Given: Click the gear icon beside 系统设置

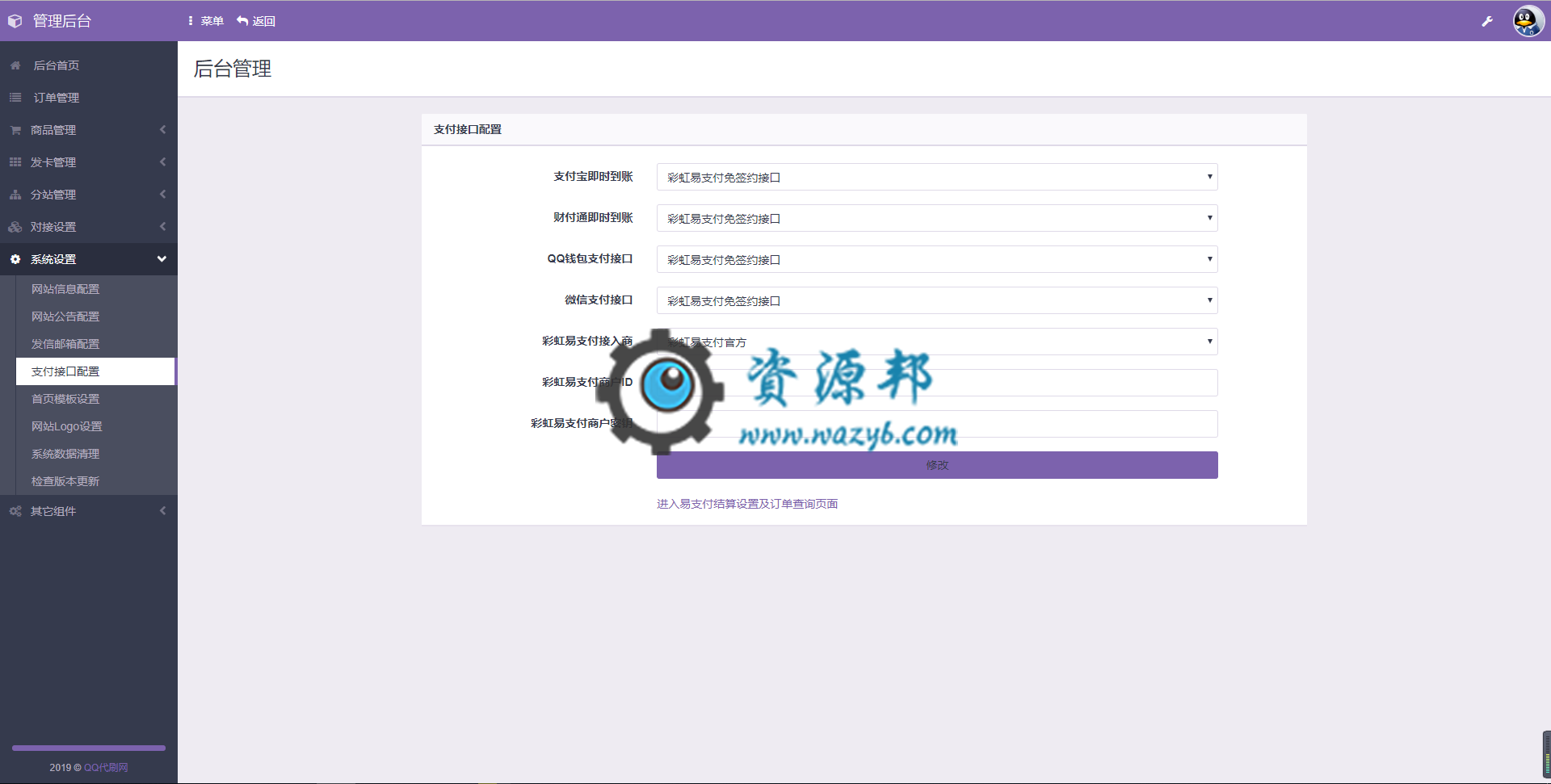Looking at the screenshot, I should [15, 259].
